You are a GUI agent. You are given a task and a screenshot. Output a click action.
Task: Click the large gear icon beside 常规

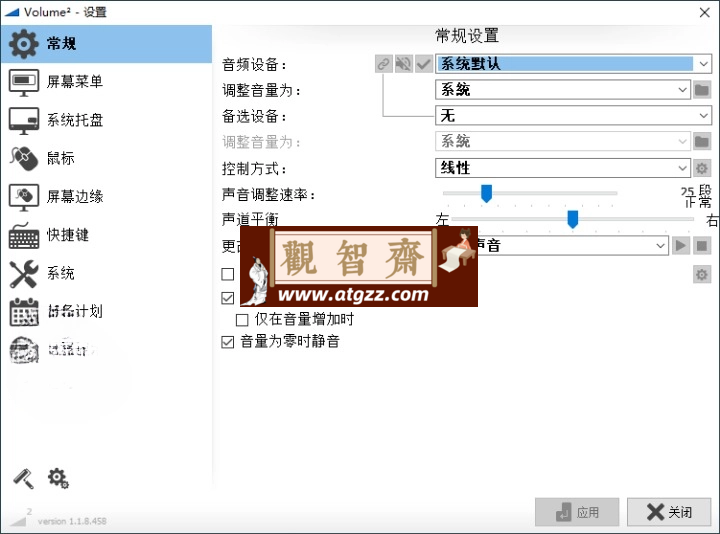23,44
